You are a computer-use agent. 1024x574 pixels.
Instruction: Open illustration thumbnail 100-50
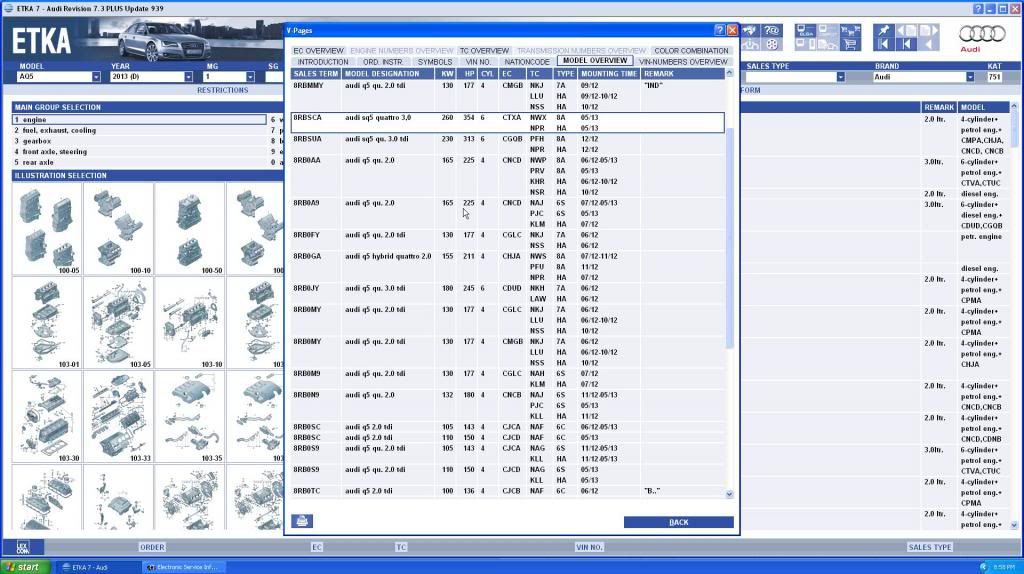pos(189,229)
